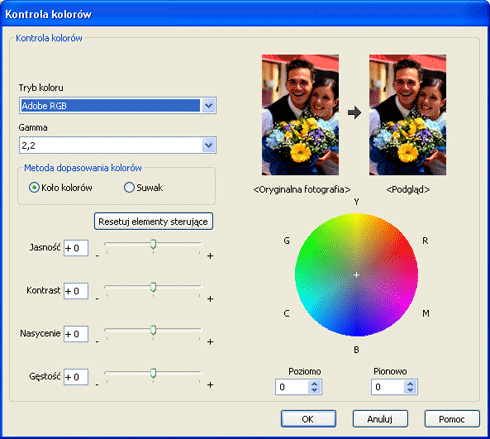Expand the Gamma dropdown arrow
The height and width of the screenshot is (439, 490).
209,145
